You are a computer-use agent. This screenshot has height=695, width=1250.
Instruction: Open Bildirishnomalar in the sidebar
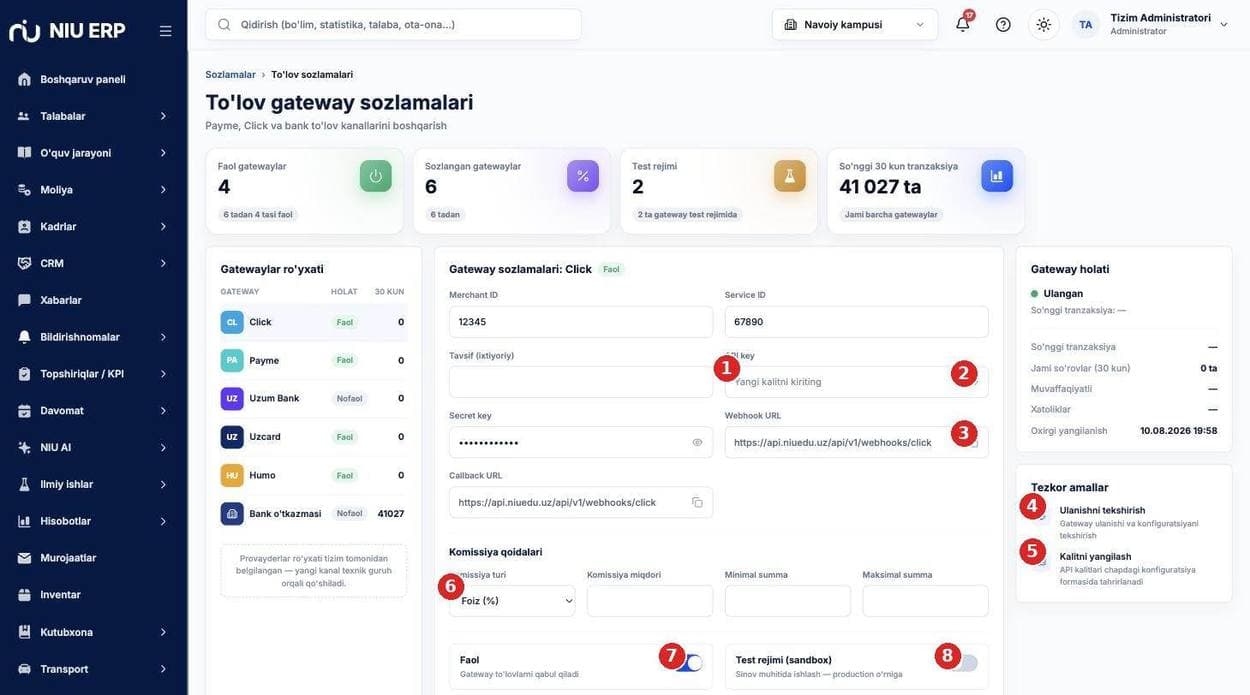[93, 337]
